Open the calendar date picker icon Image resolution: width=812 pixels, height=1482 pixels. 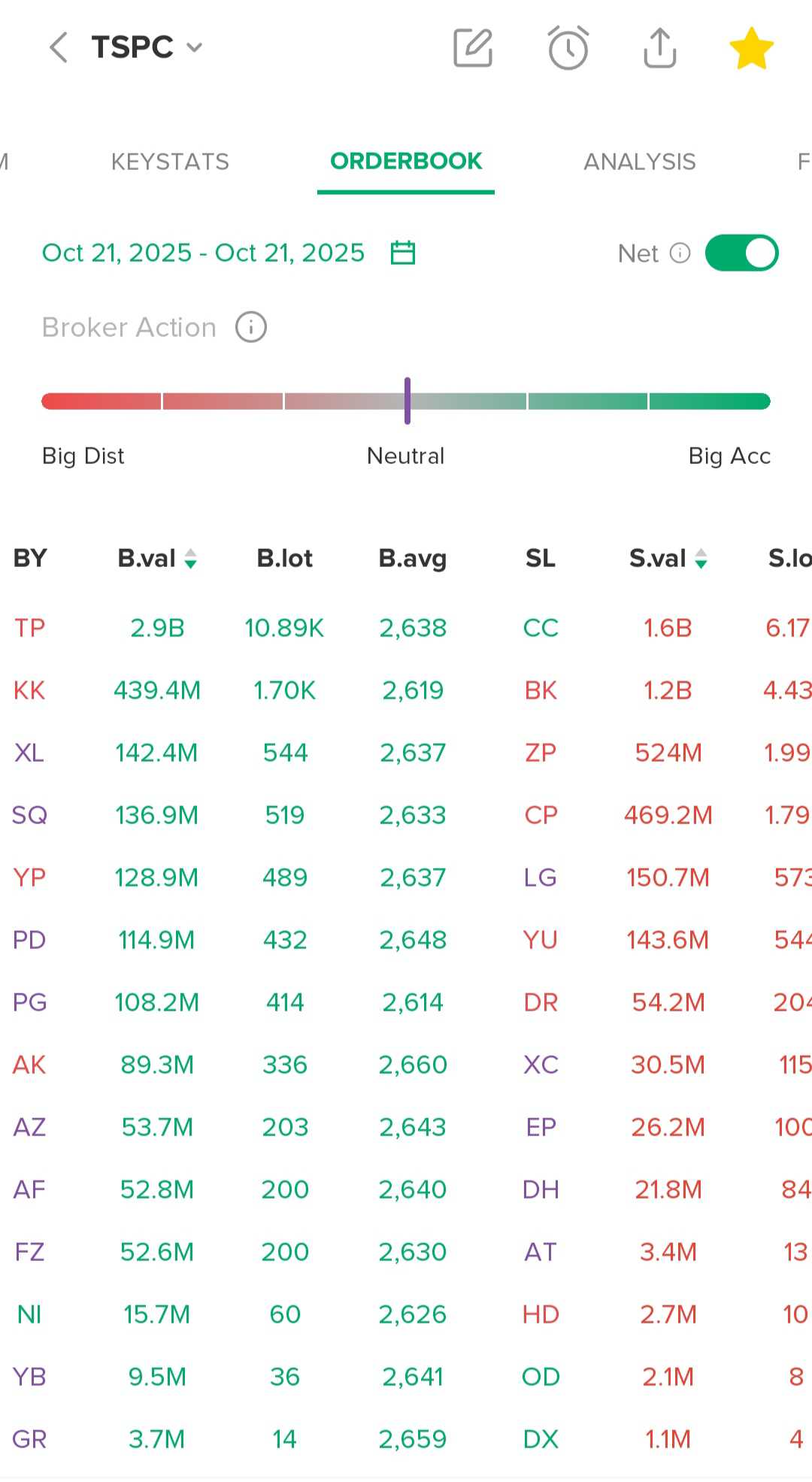(403, 253)
